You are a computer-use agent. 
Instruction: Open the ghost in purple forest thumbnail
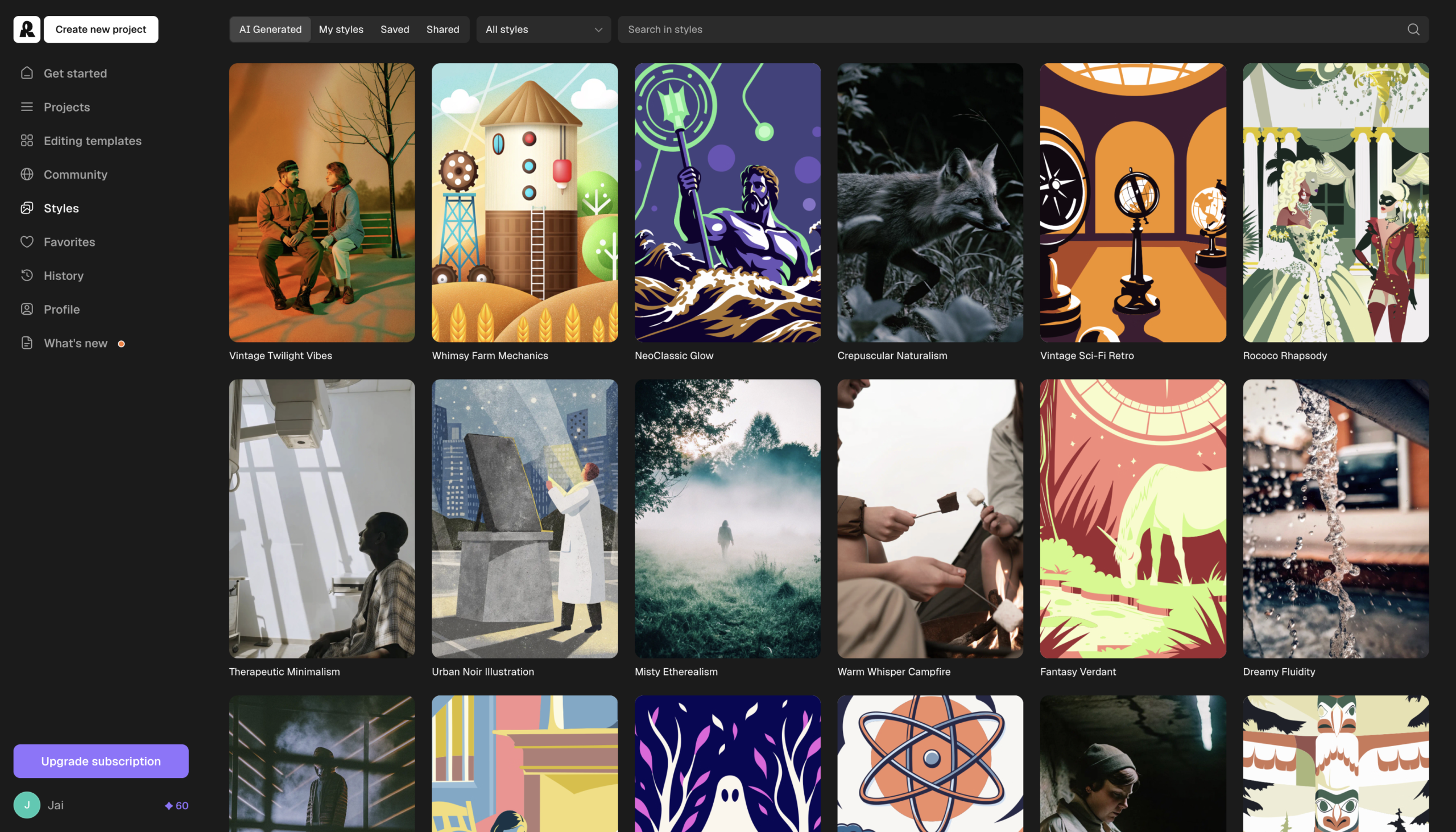[727, 764]
